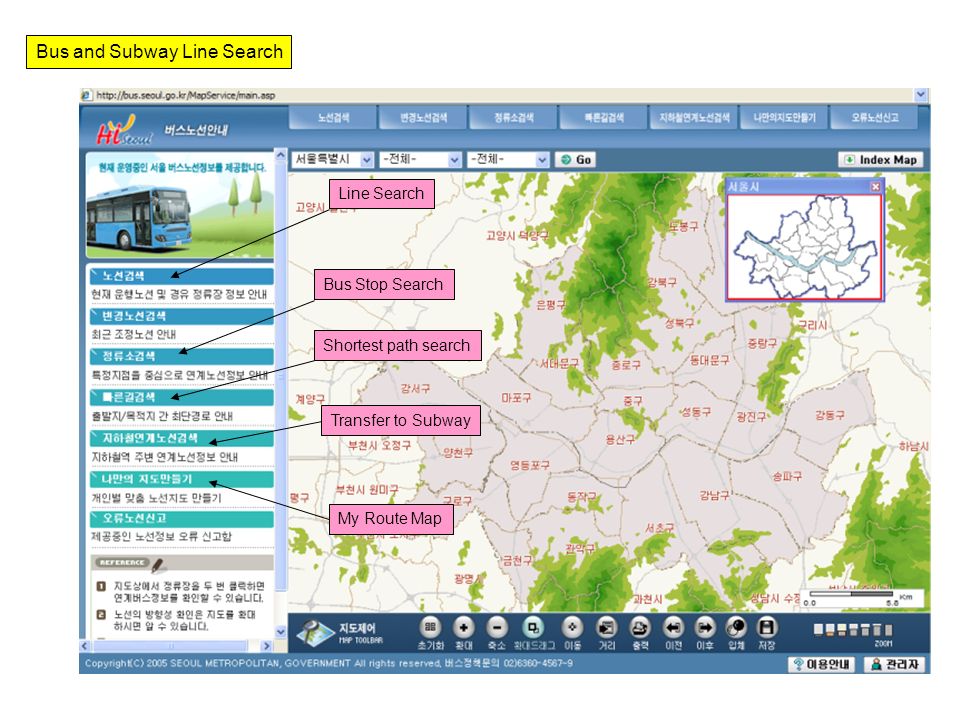Click 종로구 label on the map
The image size is (960, 720).
tap(626, 365)
